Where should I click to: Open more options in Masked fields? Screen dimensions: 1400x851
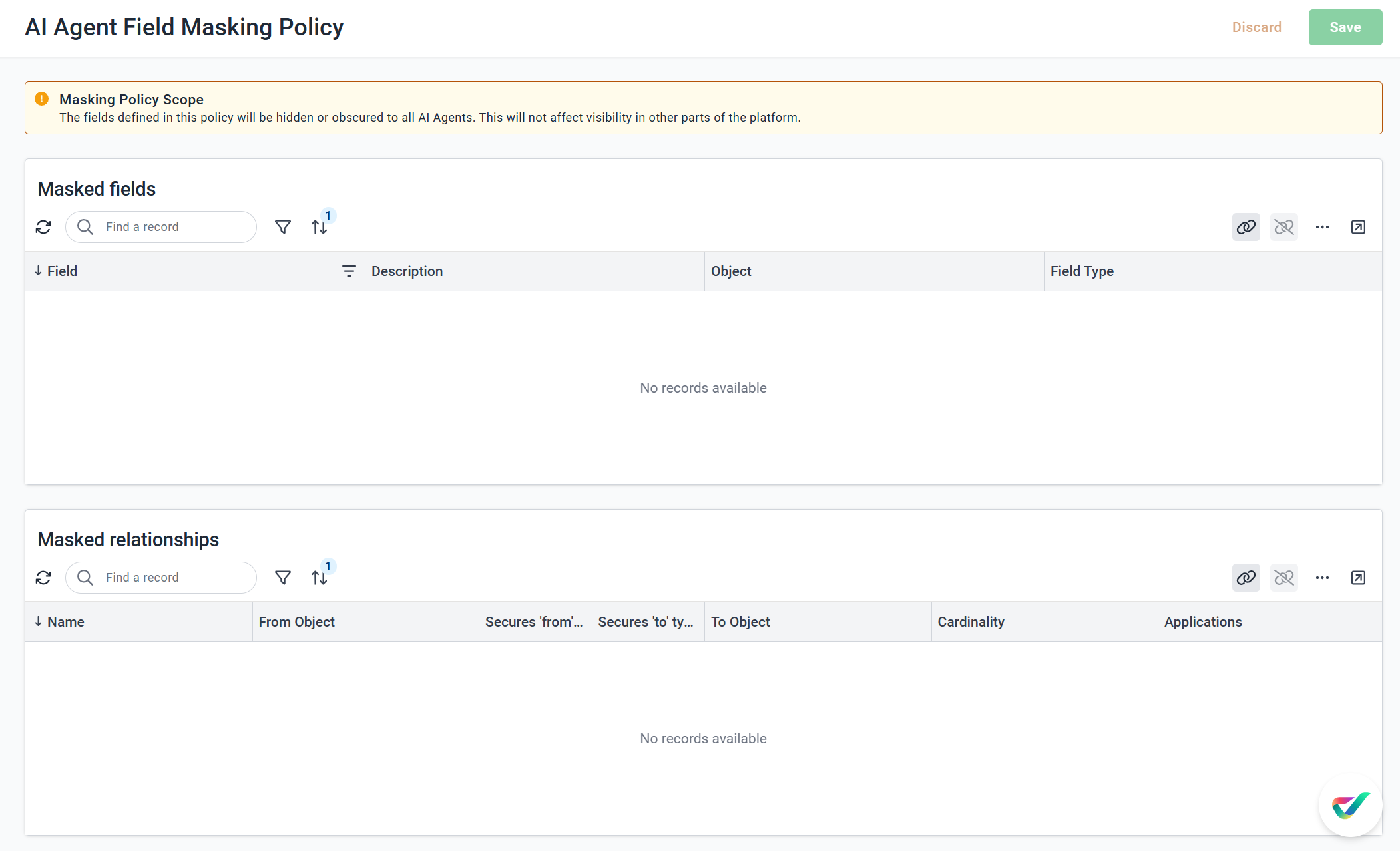[x=1322, y=227]
